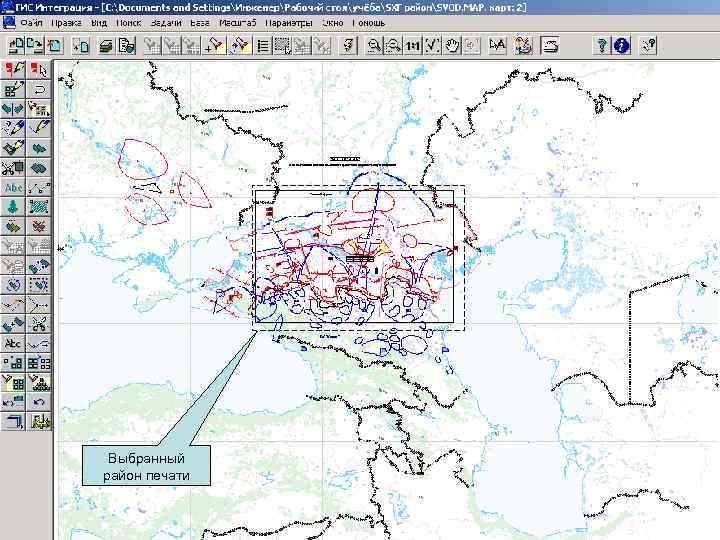Click the blue circle info icon

pos(621,45)
